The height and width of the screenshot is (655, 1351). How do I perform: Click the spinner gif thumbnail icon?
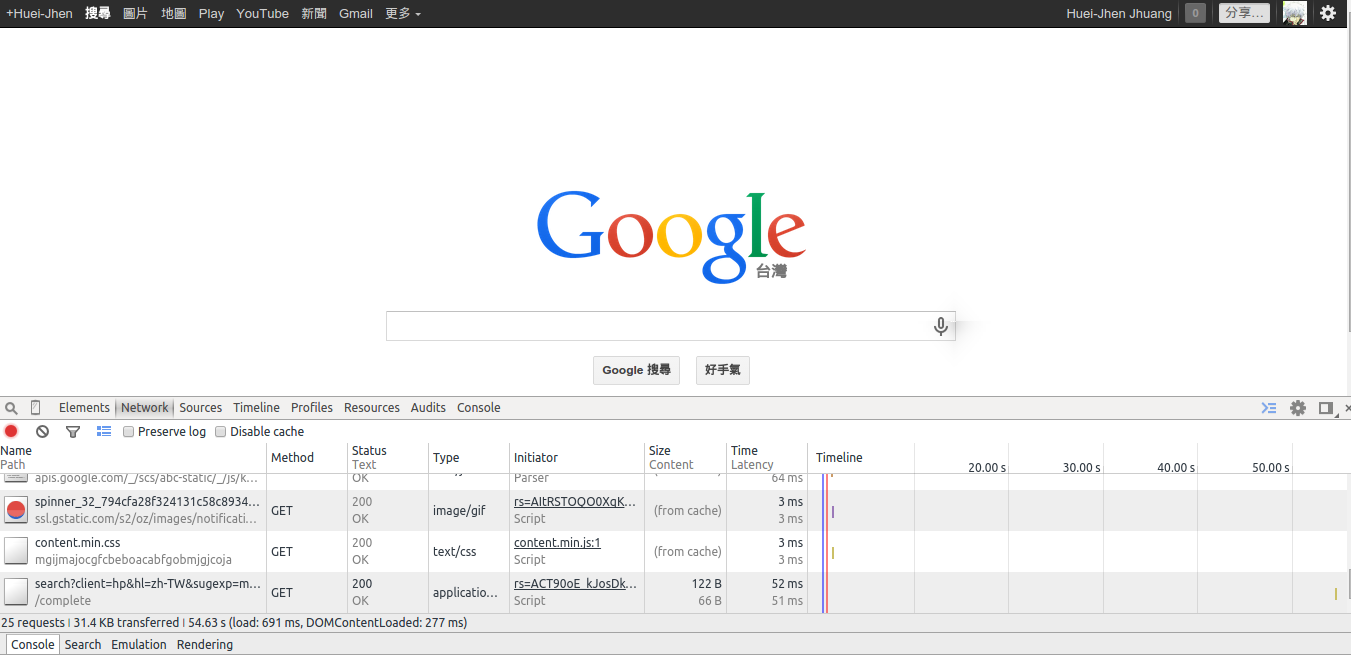coord(16,511)
